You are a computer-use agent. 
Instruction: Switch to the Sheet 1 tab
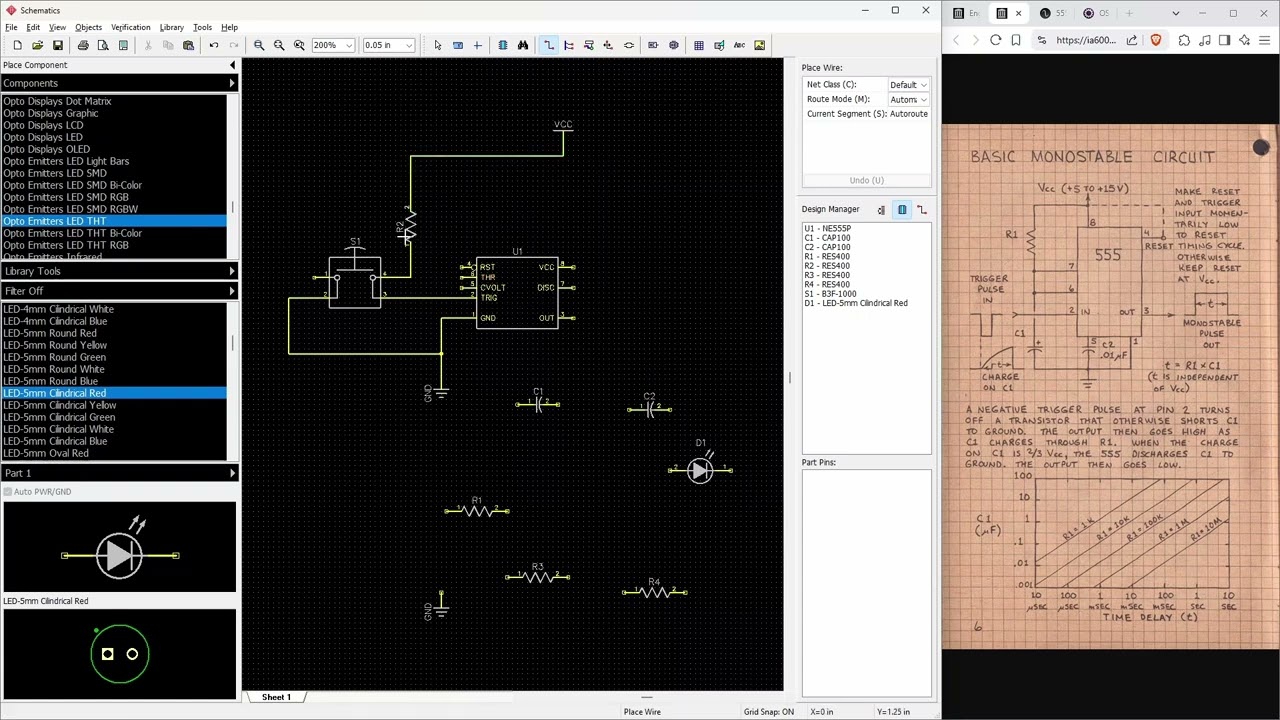(x=276, y=697)
